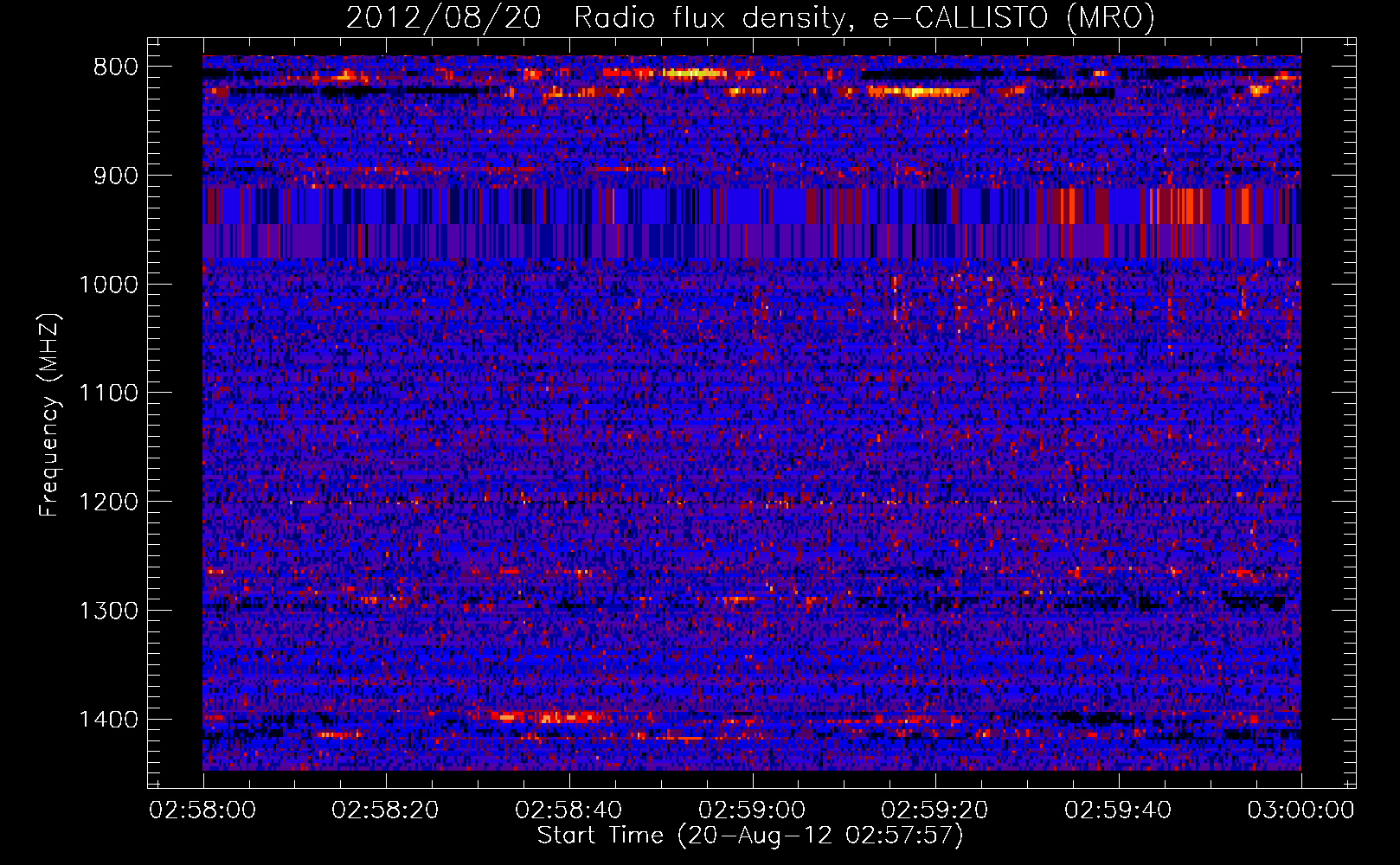This screenshot has height=865, width=1400.
Task: Click the 02:59:20 time tick label
Action: click(x=934, y=811)
